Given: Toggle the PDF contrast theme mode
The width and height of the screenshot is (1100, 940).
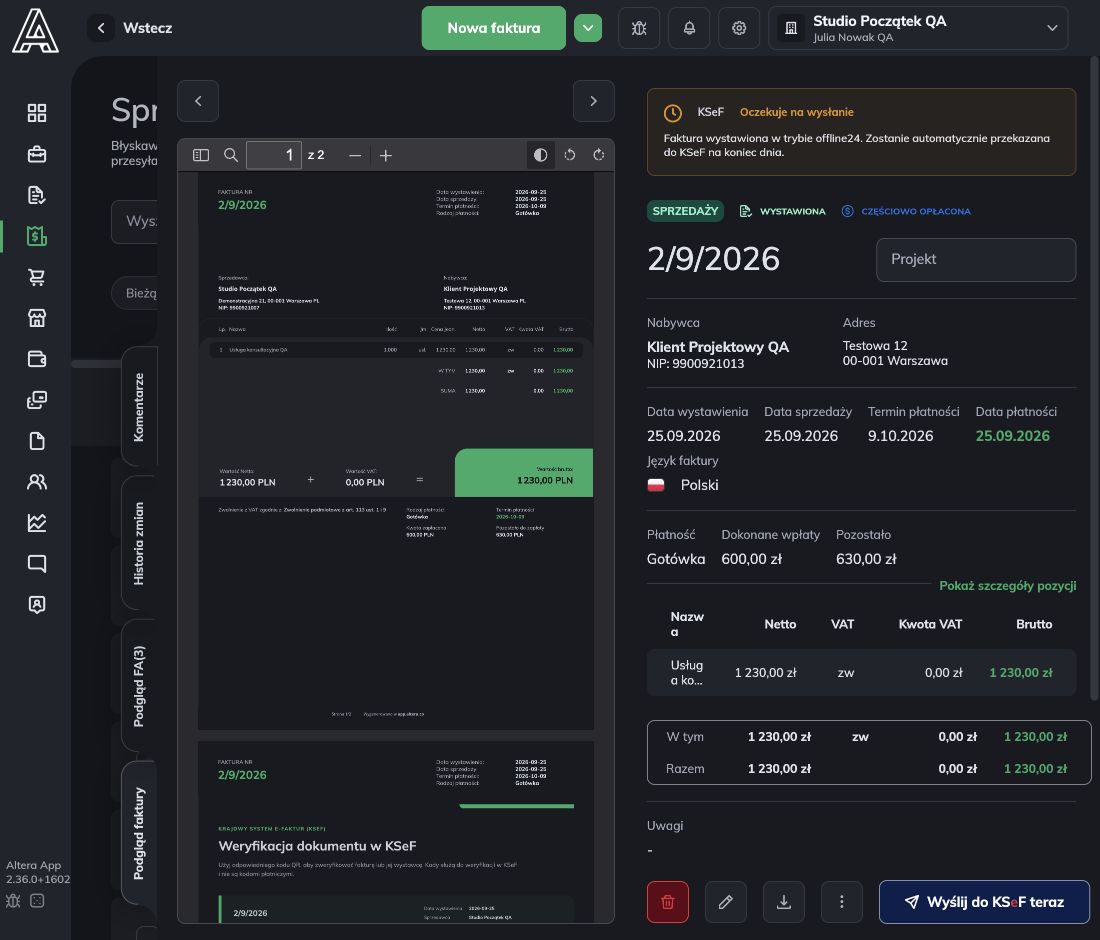Looking at the screenshot, I should click(540, 155).
